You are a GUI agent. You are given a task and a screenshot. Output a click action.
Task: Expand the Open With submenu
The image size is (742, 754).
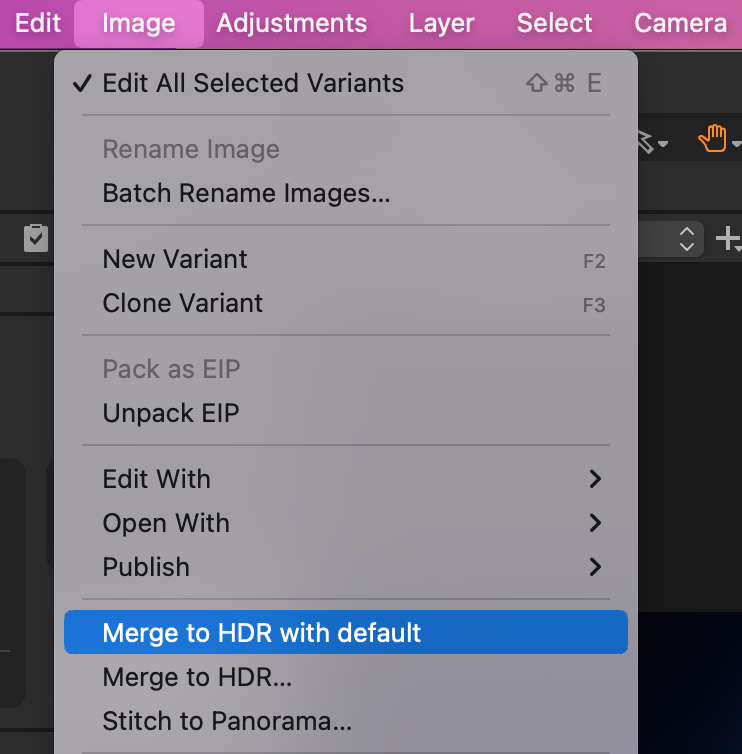coord(346,523)
